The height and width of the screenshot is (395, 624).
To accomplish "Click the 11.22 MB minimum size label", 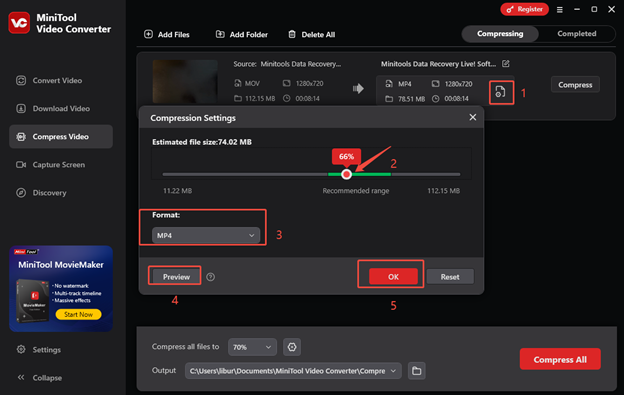I will [x=177, y=191].
